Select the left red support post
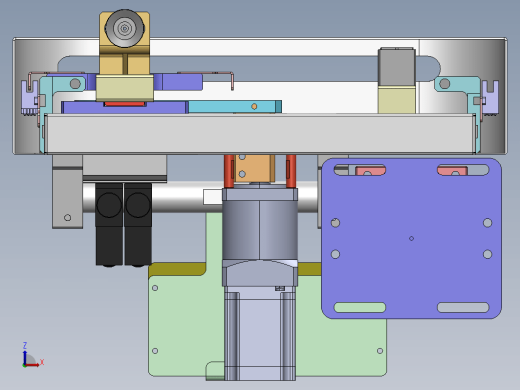Image resolution: width=520 pixels, height=390 pixels. 229,171
